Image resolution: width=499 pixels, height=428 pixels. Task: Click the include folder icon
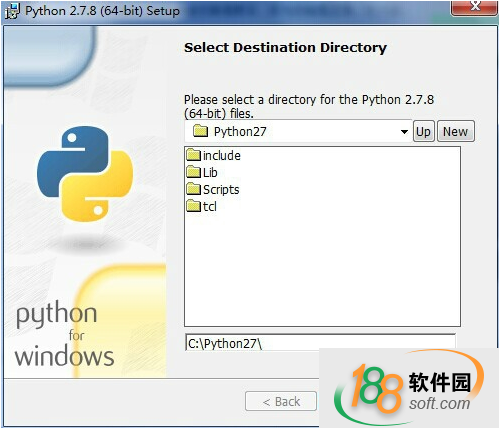tap(193, 155)
